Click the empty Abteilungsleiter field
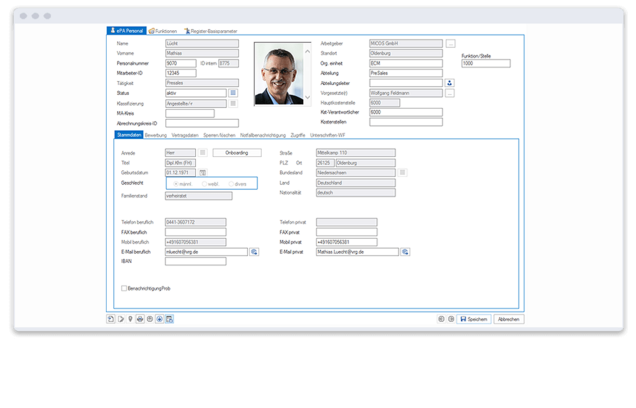 pos(406,83)
